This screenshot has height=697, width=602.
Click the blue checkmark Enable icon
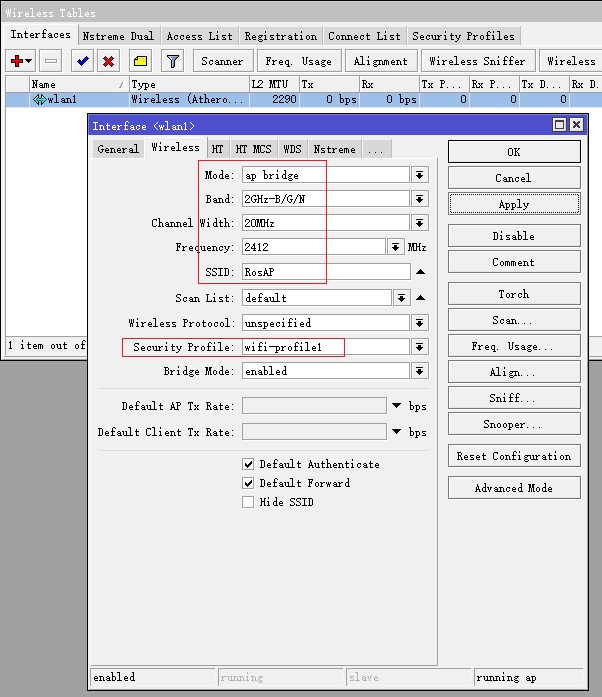tap(83, 61)
